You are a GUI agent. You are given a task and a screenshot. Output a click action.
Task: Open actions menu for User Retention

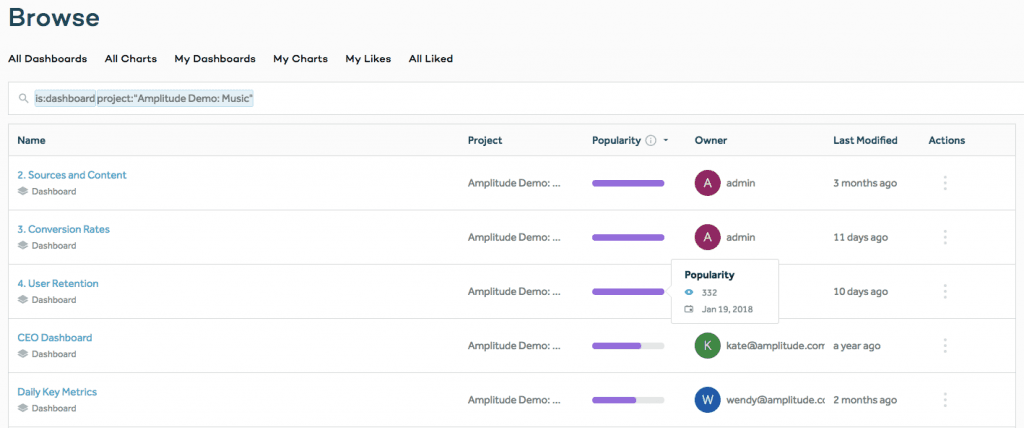coord(945,291)
